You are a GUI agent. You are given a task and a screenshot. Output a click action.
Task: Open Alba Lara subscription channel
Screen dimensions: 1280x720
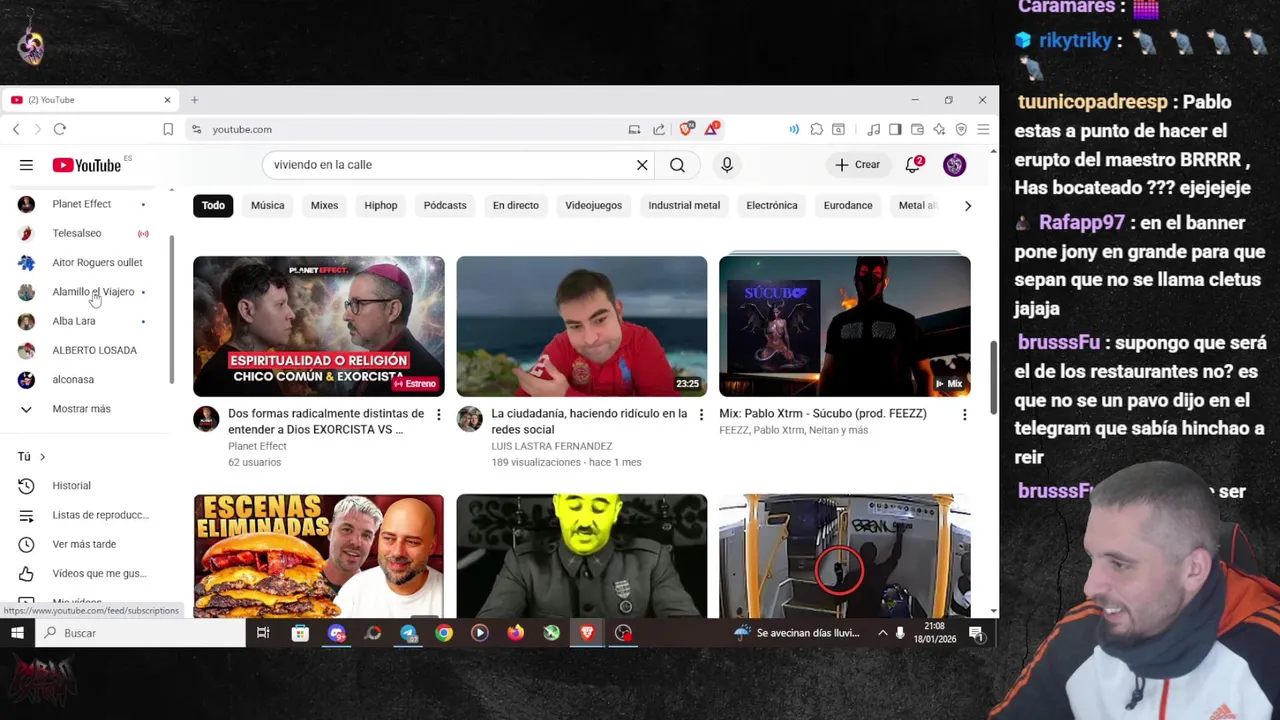pyautogui.click(x=82, y=321)
